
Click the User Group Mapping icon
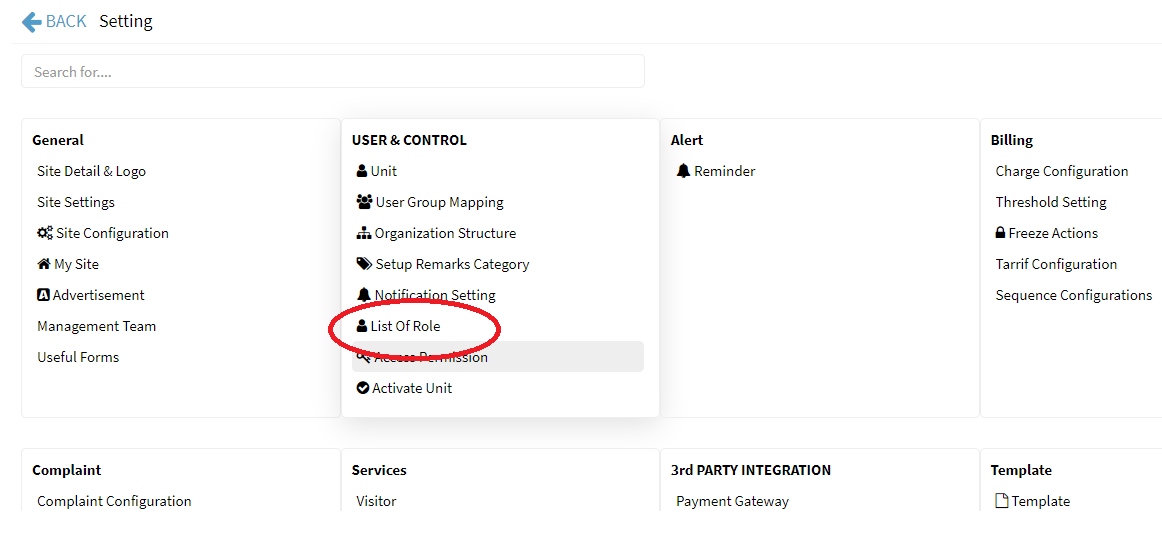pos(364,202)
